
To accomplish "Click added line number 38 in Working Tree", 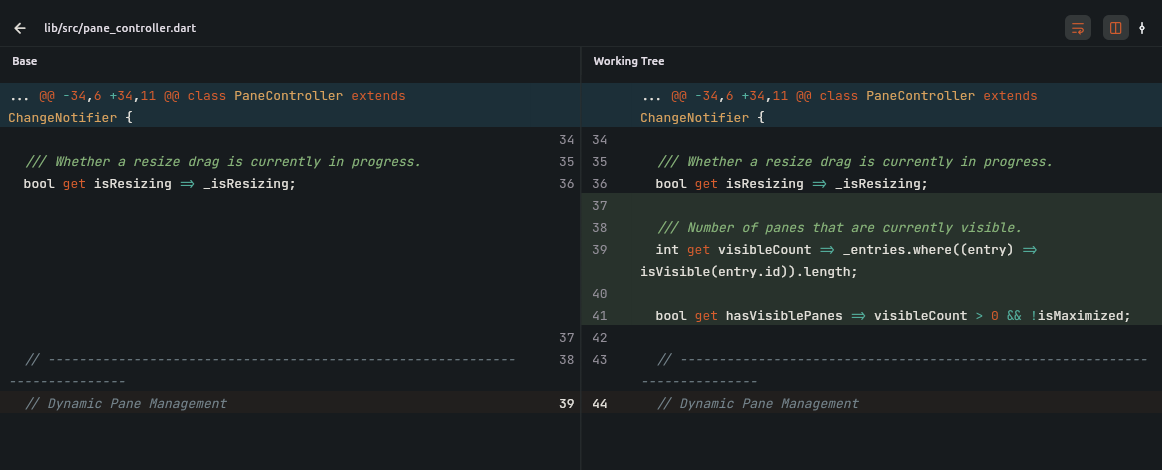I will pyautogui.click(x=600, y=228).
